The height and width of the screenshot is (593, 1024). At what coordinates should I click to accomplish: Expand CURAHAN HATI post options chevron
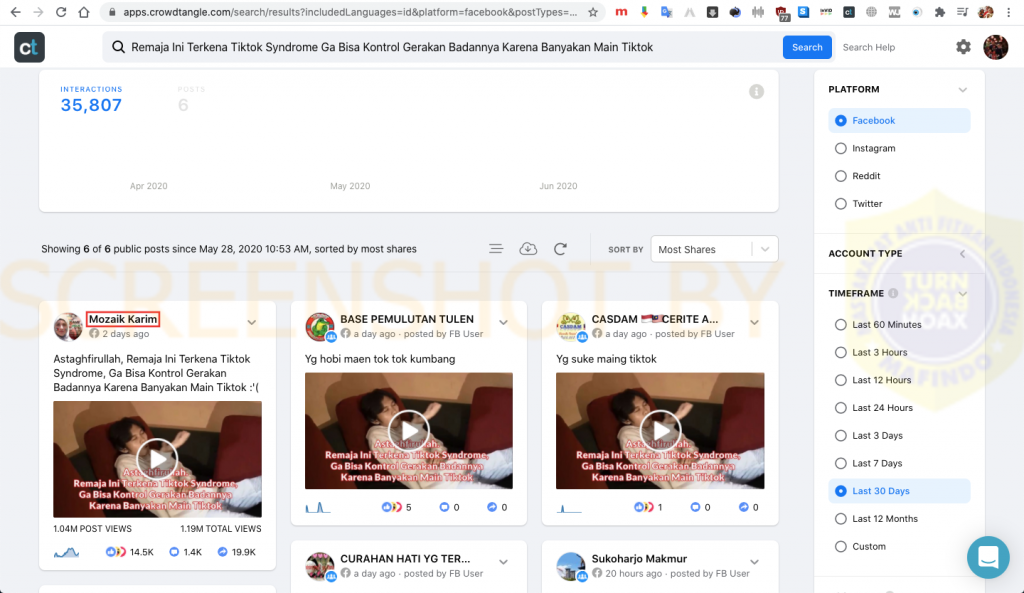click(504, 562)
